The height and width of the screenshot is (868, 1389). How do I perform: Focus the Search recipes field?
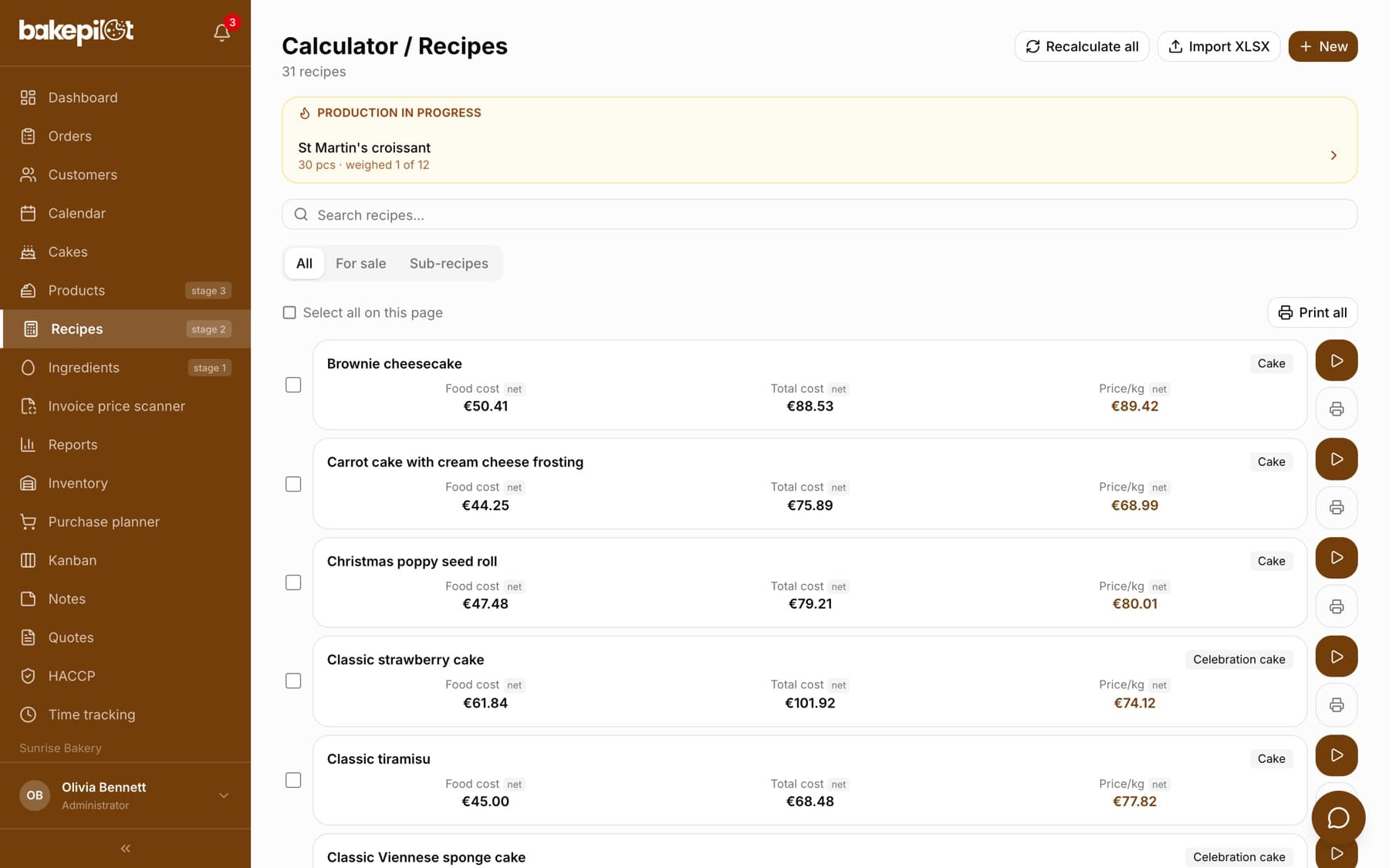point(820,214)
